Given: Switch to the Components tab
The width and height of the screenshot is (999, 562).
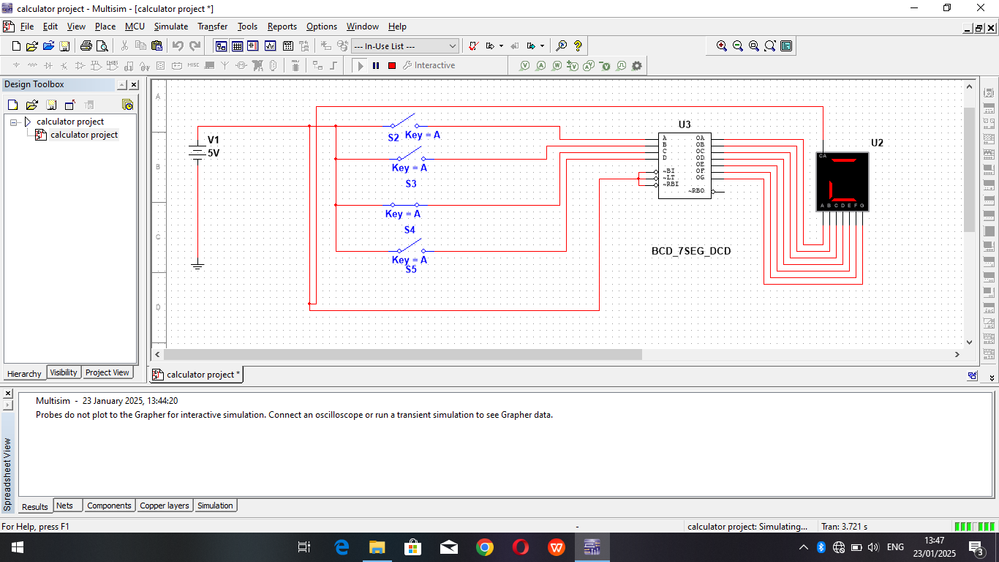Looking at the screenshot, I should tap(109, 506).
